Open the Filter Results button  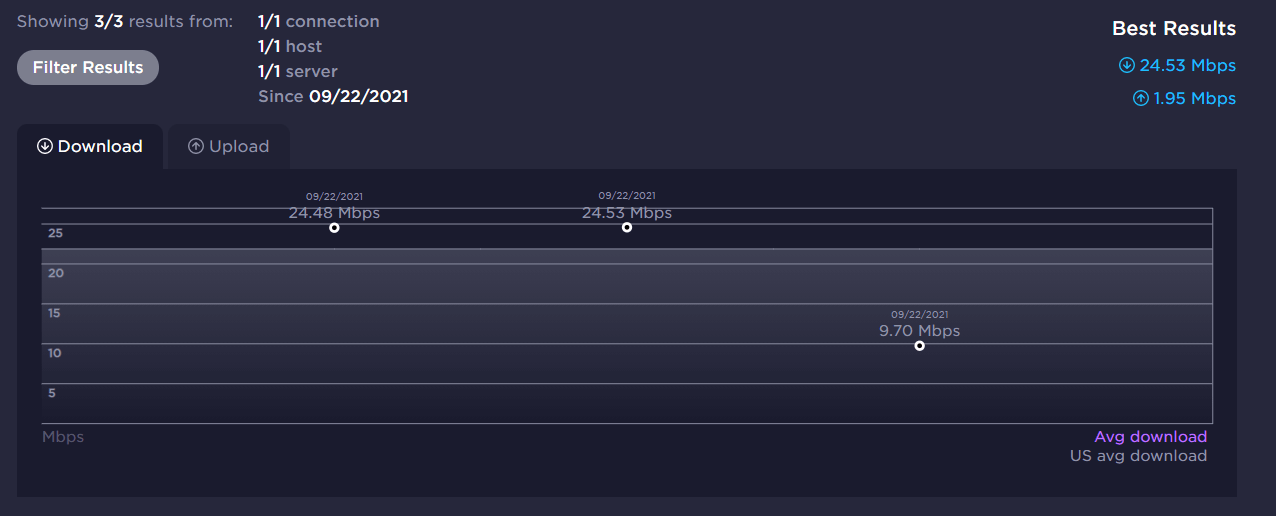pos(88,67)
